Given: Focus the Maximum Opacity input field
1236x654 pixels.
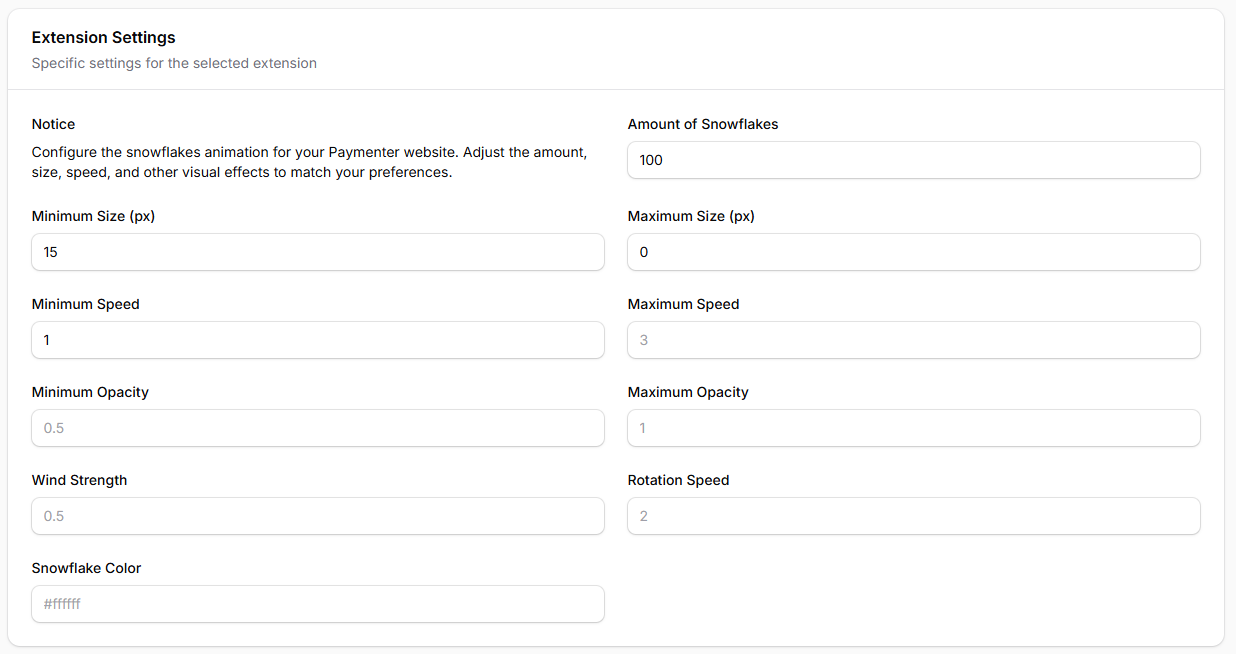Looking at the screenshot, I should pos(913,428).
